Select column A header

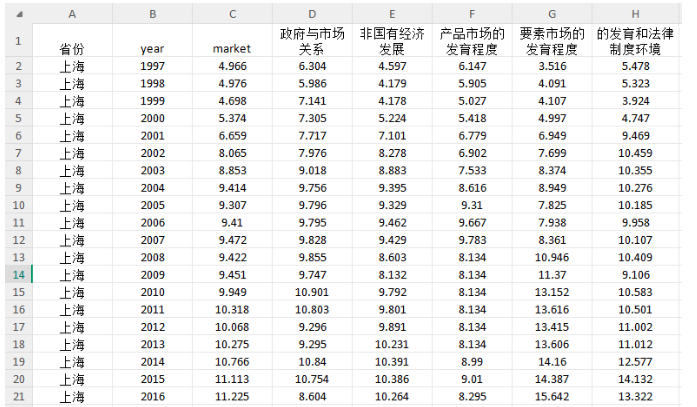(72, 14)
